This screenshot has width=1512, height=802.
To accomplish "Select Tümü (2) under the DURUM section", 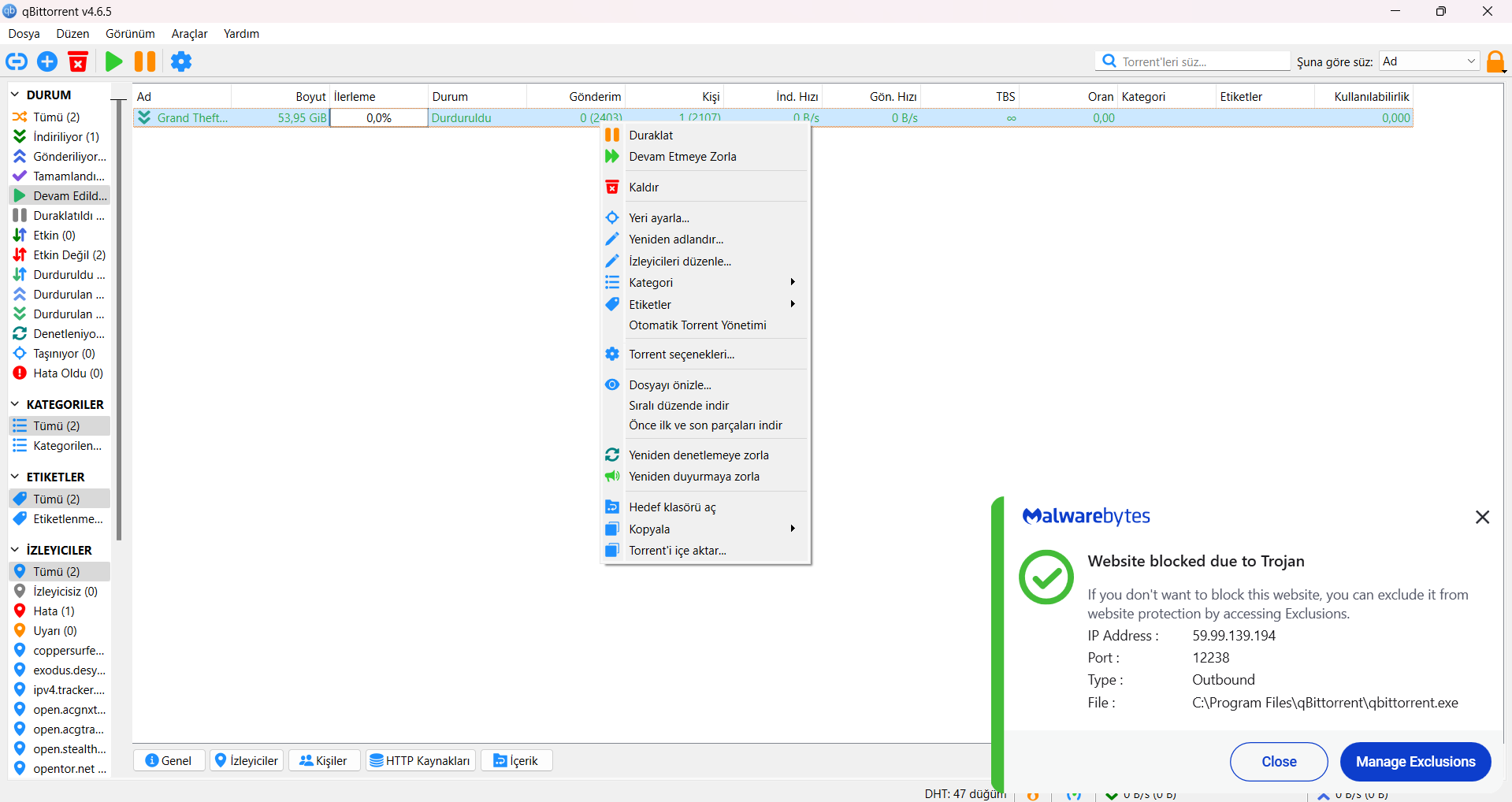I will tap(59, 117).
